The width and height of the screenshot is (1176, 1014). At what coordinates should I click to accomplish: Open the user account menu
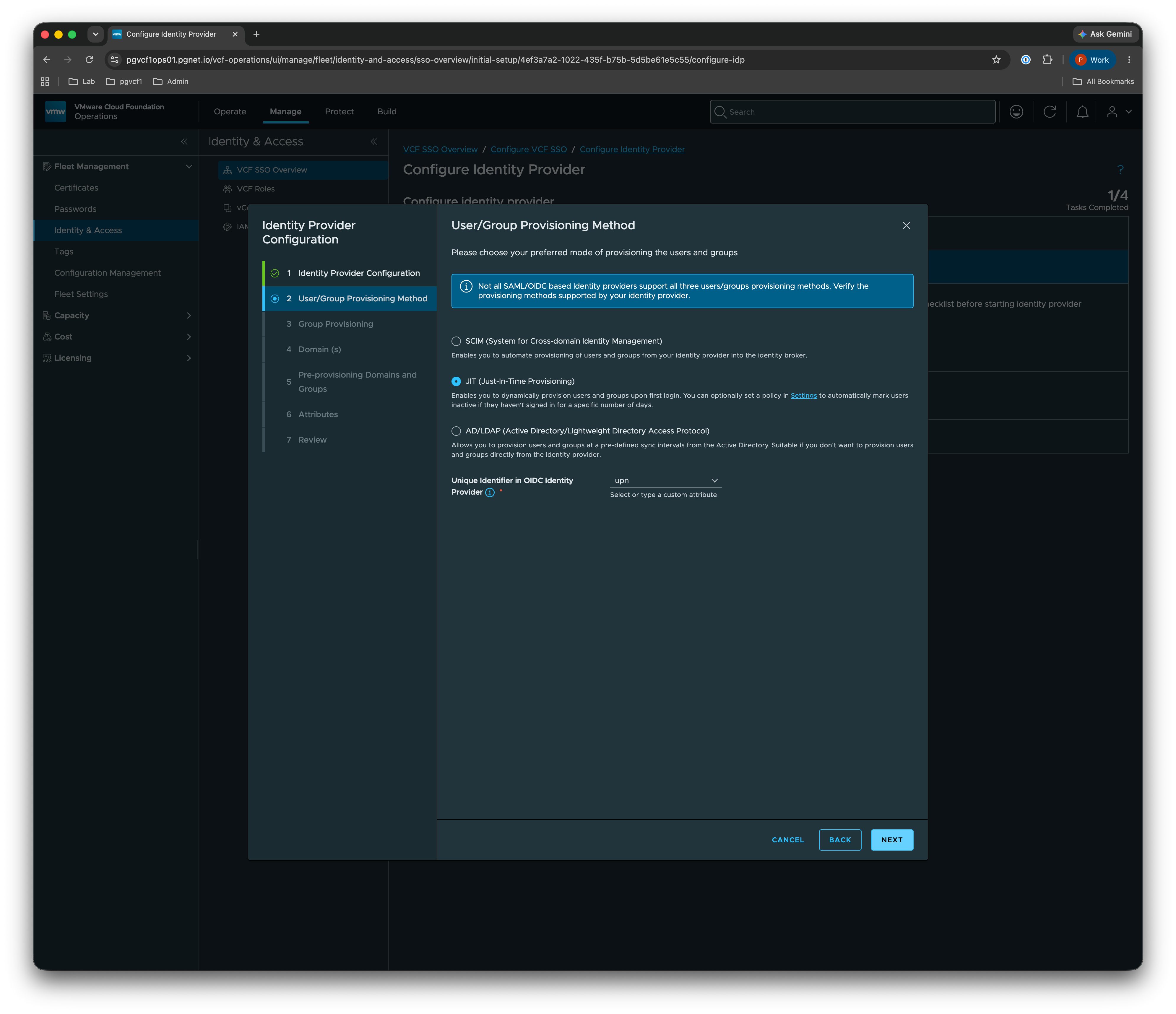click(x=1119, y=112)
